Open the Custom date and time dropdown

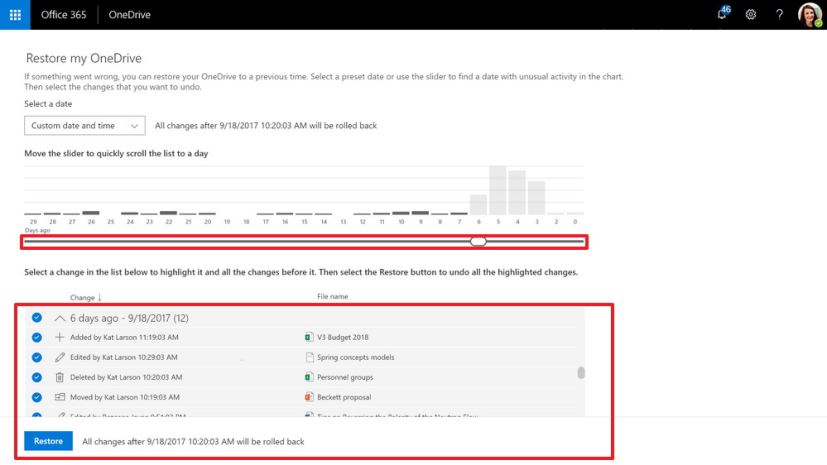(84, 125)
